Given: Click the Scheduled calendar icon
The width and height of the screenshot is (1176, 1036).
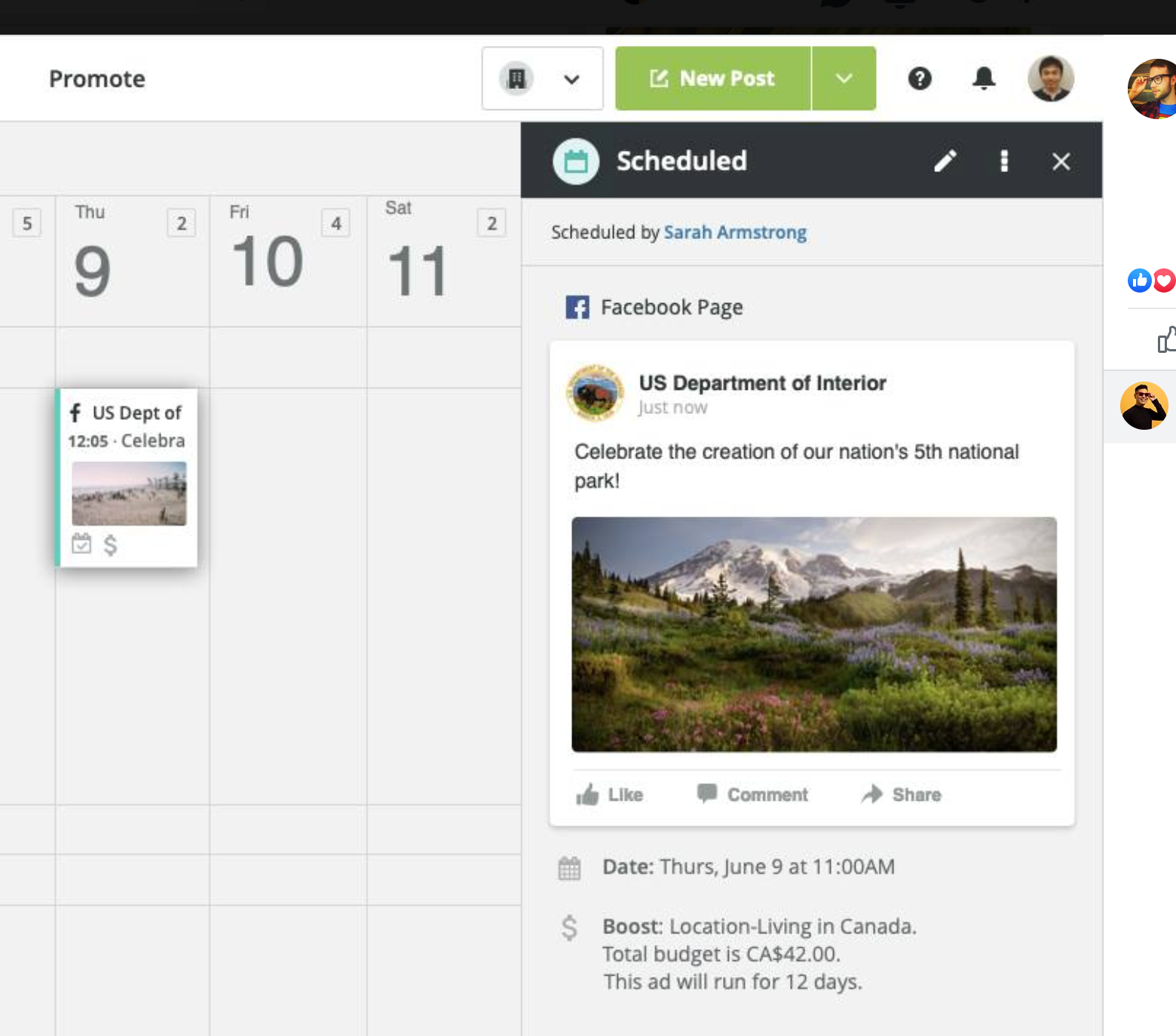Looking at the screenshot, I should [x=576, y=161].
